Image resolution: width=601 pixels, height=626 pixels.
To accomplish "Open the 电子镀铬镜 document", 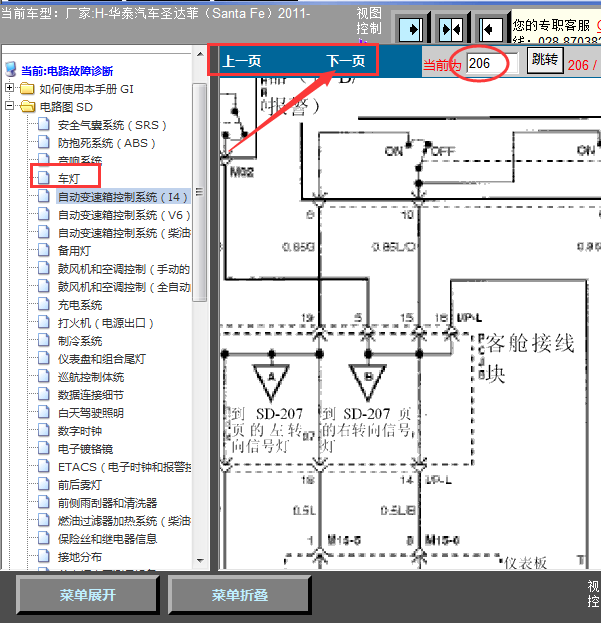I will pos(85,449).
